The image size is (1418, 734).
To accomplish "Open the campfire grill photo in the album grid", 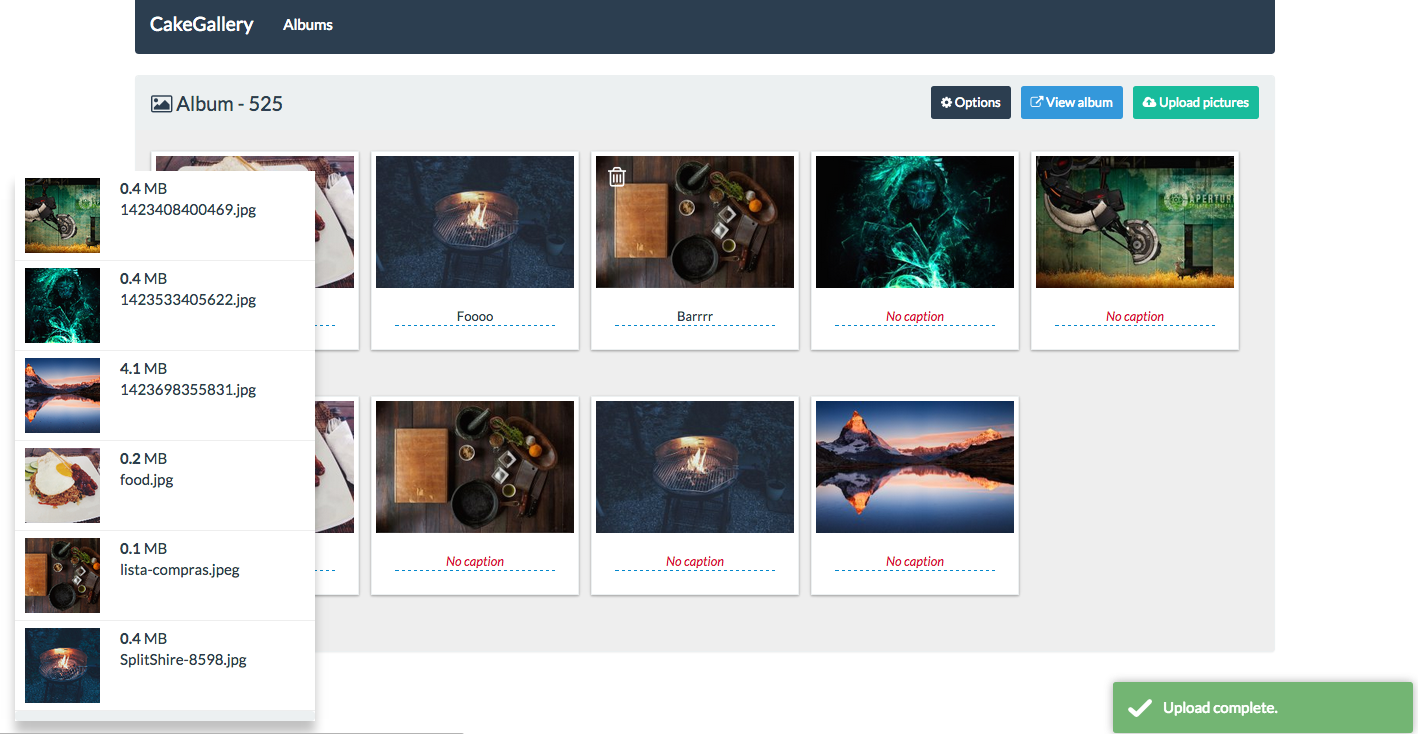I will click(474, 221).
